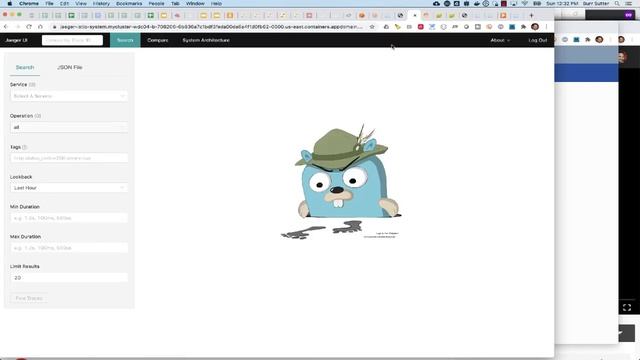Viewport: 640px width, 360px height.
Task: Click the address bar URL
Action: click(x=211, y=27)
